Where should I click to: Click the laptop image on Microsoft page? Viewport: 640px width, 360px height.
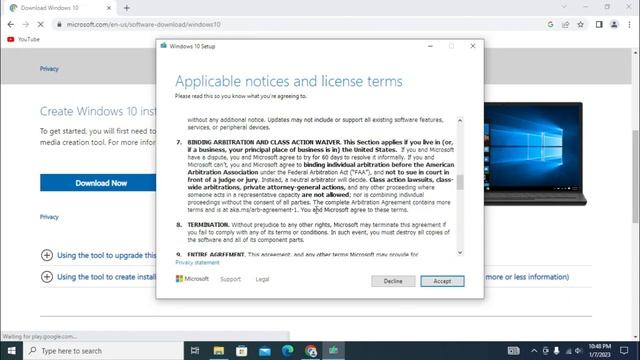pos(535,153)
